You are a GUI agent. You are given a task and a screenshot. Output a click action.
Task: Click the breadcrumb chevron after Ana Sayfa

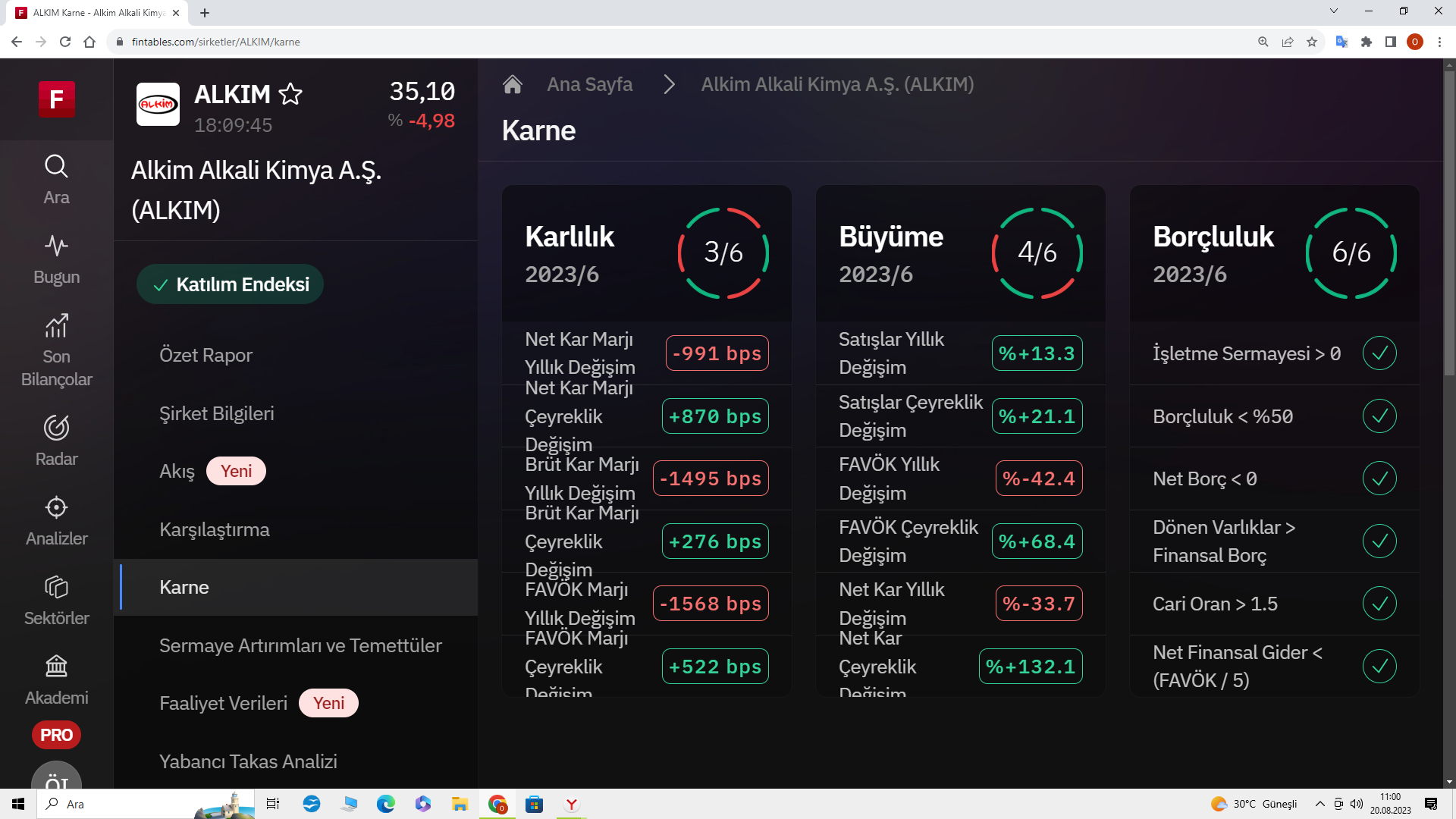669,84
